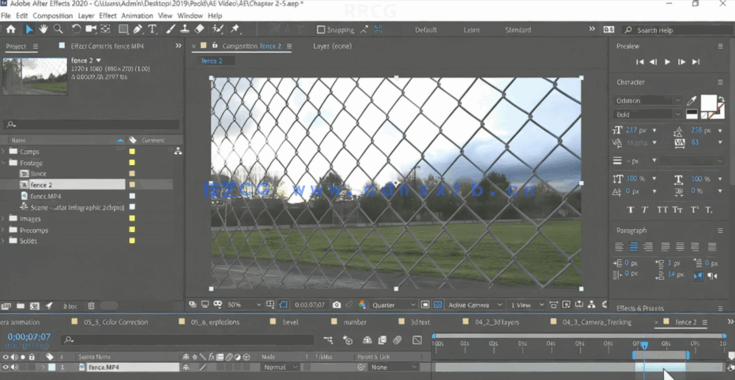
Task: Open the Composition menu
Action: 52,15
